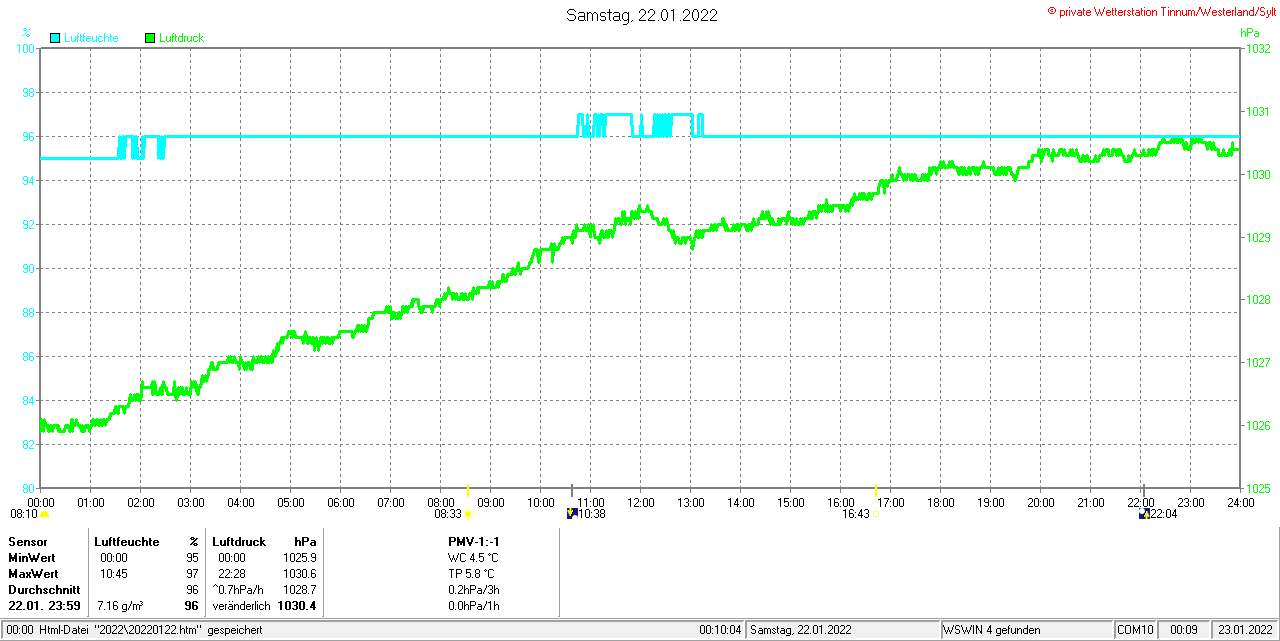Click the COM10 status bar panel
Image resolution: width=1280 pixels, height=641 pixels.
point(1137,630)
